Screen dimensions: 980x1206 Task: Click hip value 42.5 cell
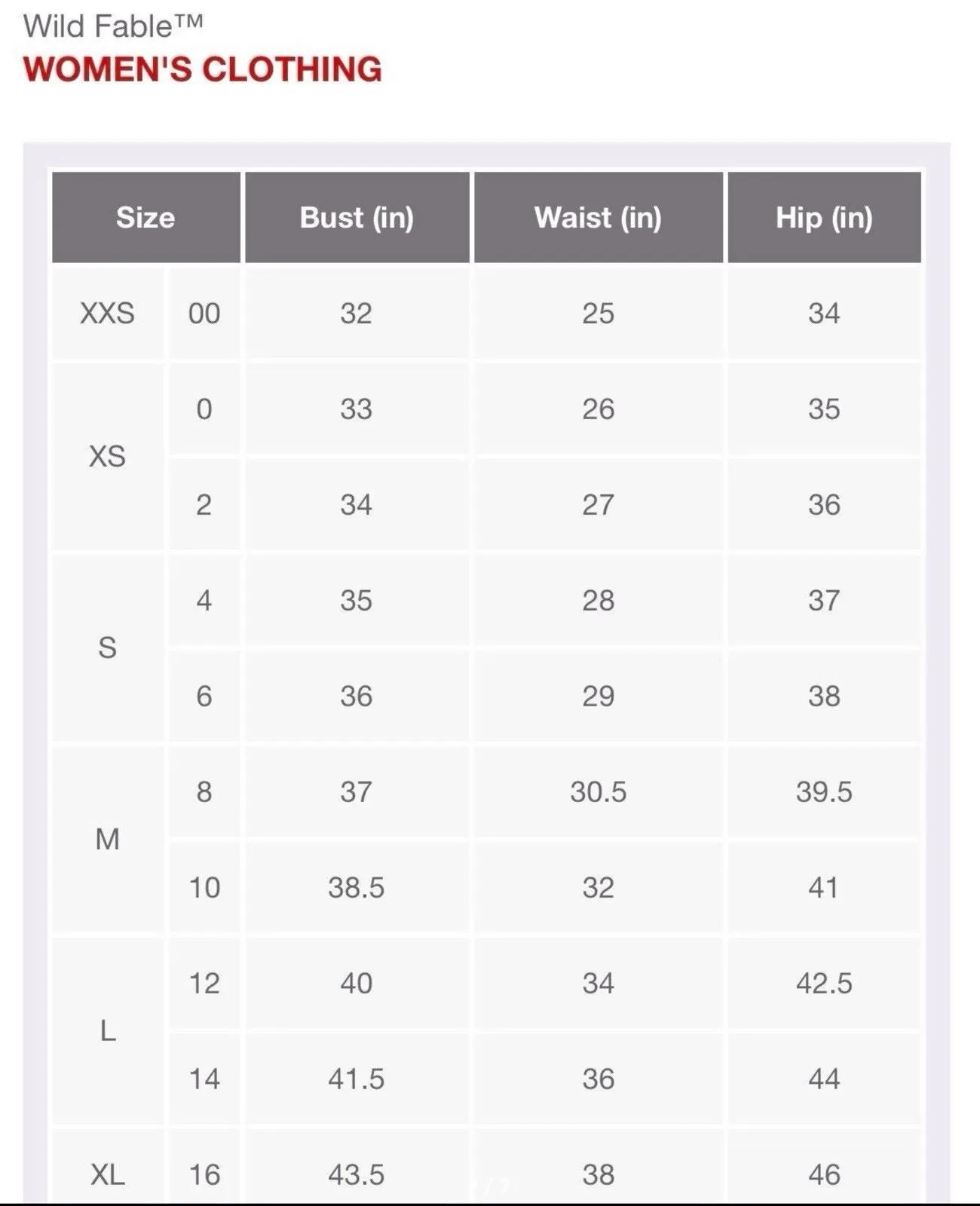click(824, 983)
